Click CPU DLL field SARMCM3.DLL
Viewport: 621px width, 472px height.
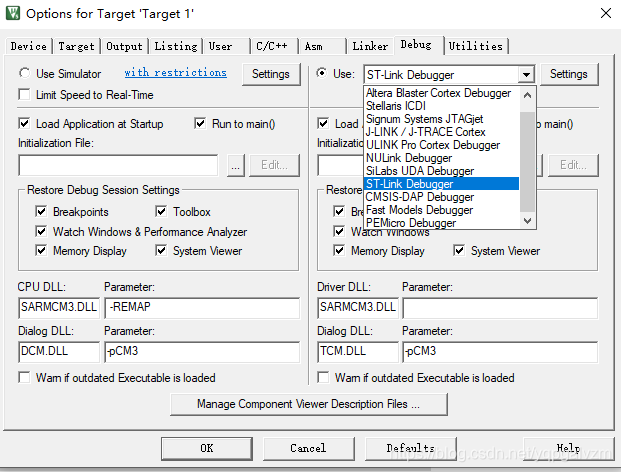click(x=59, y=308)
